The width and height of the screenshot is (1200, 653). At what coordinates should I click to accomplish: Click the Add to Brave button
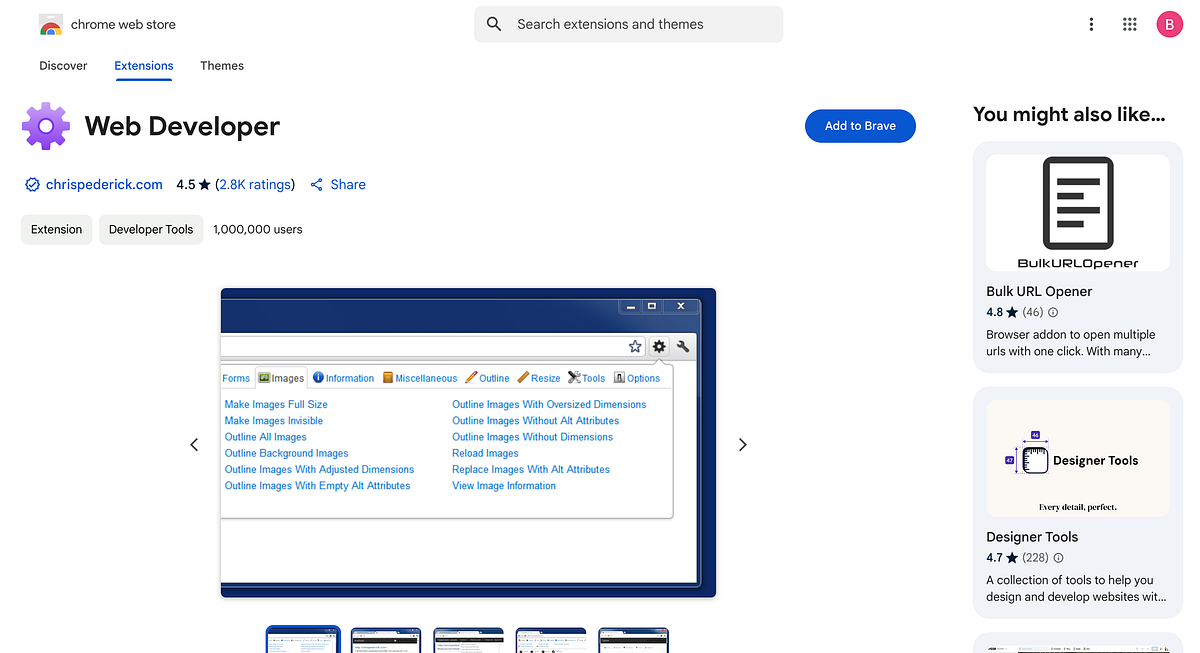coord(860,126)
